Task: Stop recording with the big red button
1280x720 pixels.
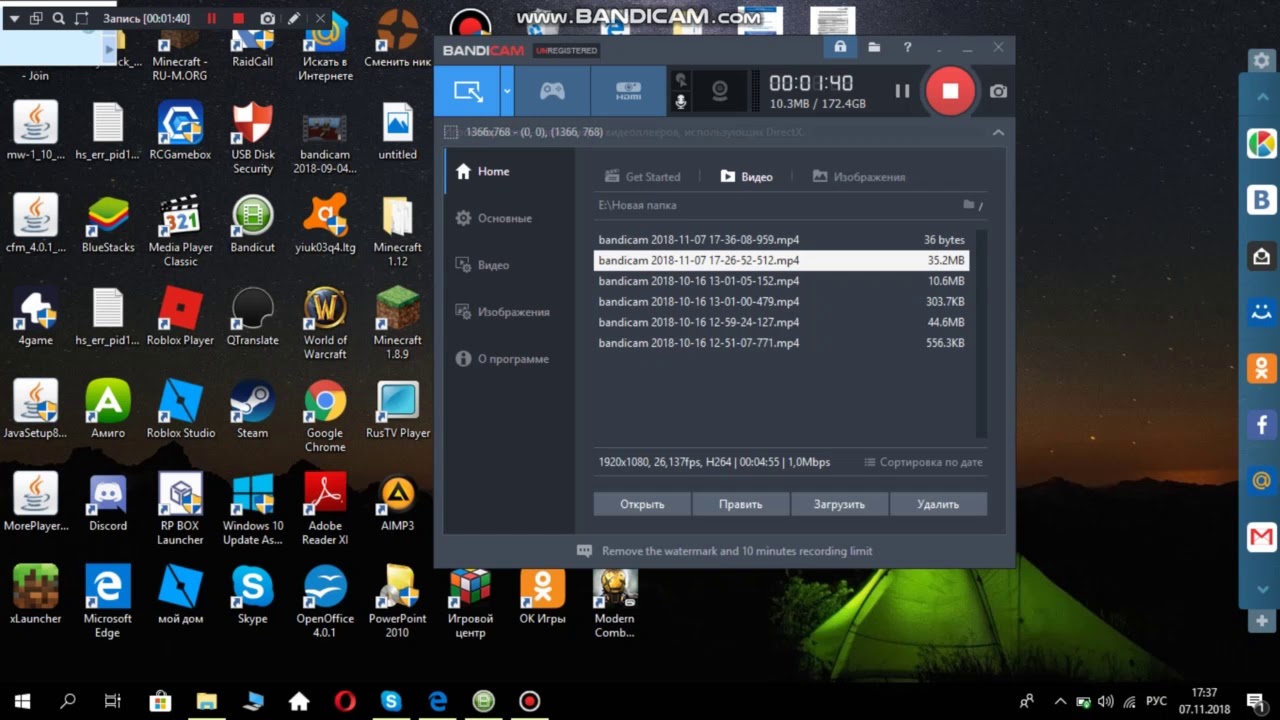Action: pos(950,91)
